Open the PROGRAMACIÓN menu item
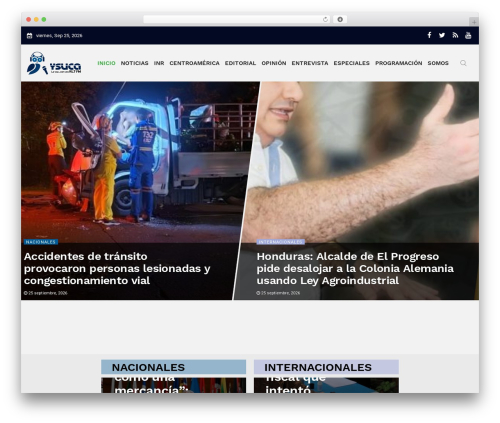This screenshot has width=500, height=423. coord(399,63)
